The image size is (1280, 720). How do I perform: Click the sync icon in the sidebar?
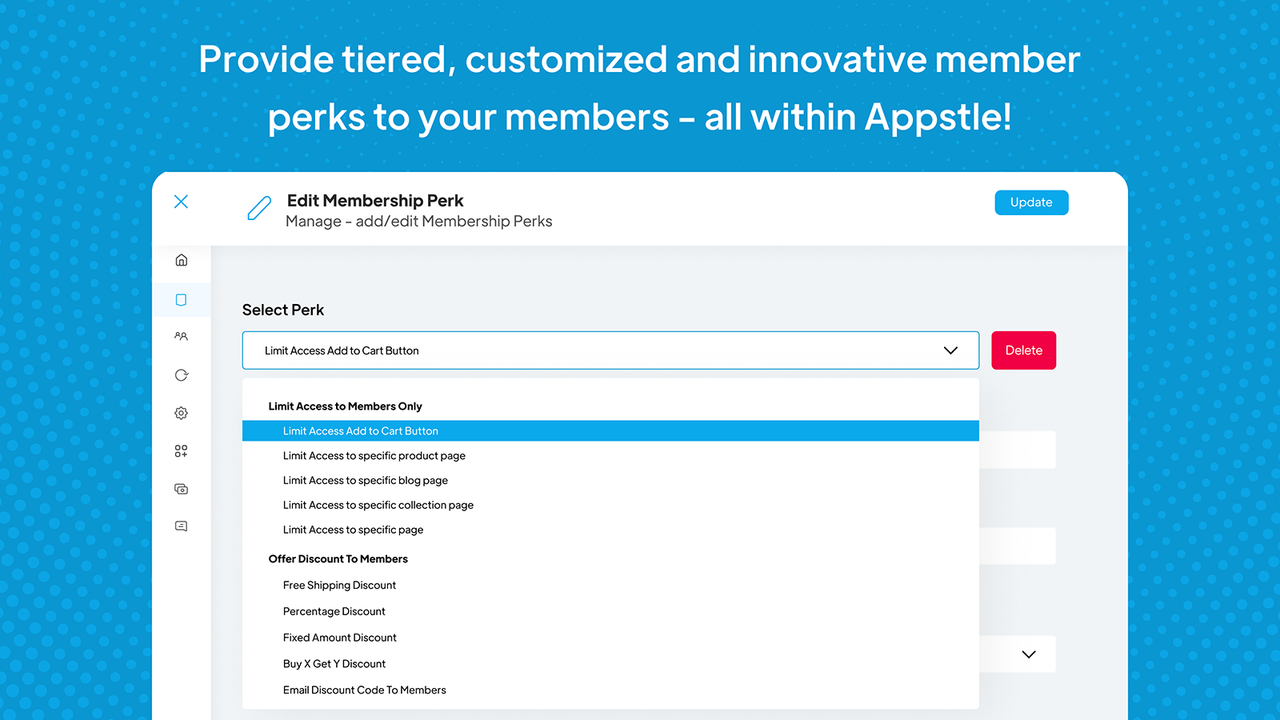[x=181, y=374]
